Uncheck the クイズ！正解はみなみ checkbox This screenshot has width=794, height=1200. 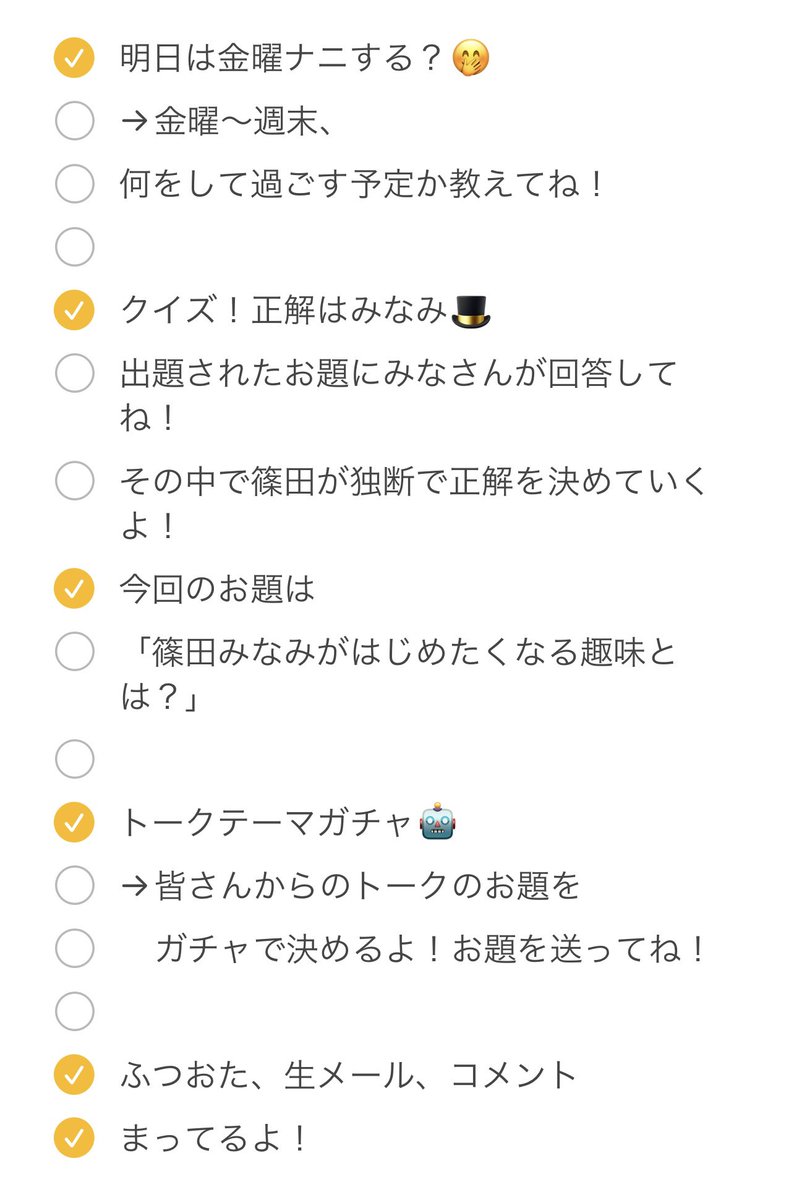[73, 311]
